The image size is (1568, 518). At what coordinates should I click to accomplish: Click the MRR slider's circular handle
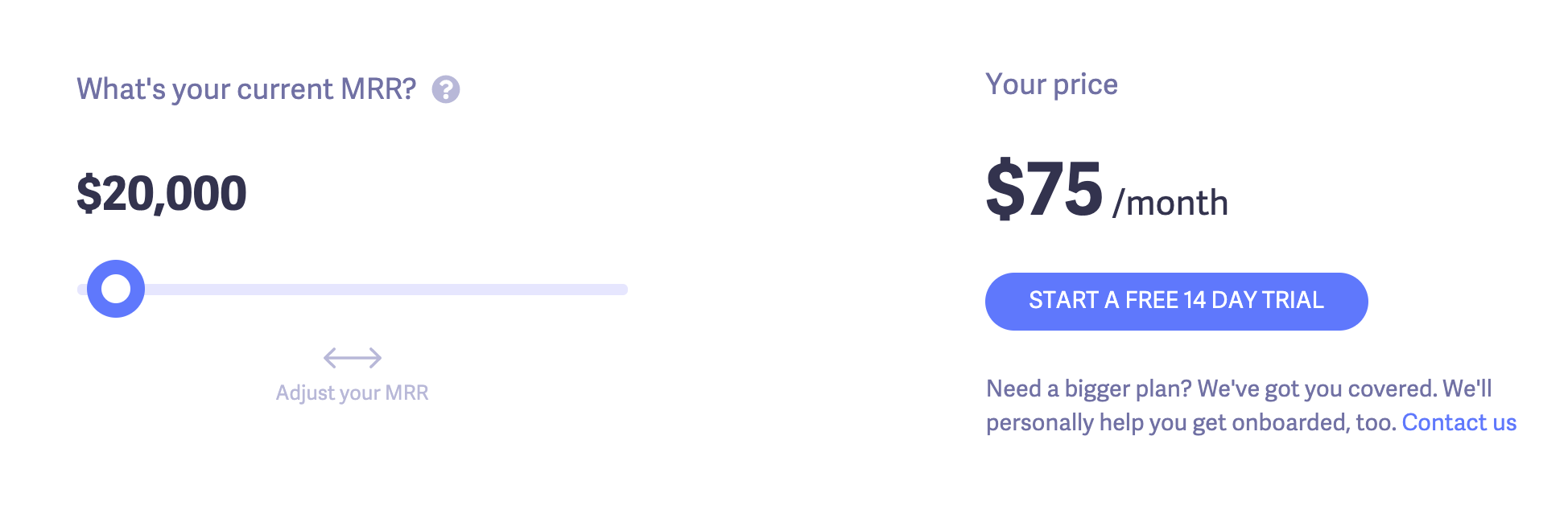tap(116, 289)
